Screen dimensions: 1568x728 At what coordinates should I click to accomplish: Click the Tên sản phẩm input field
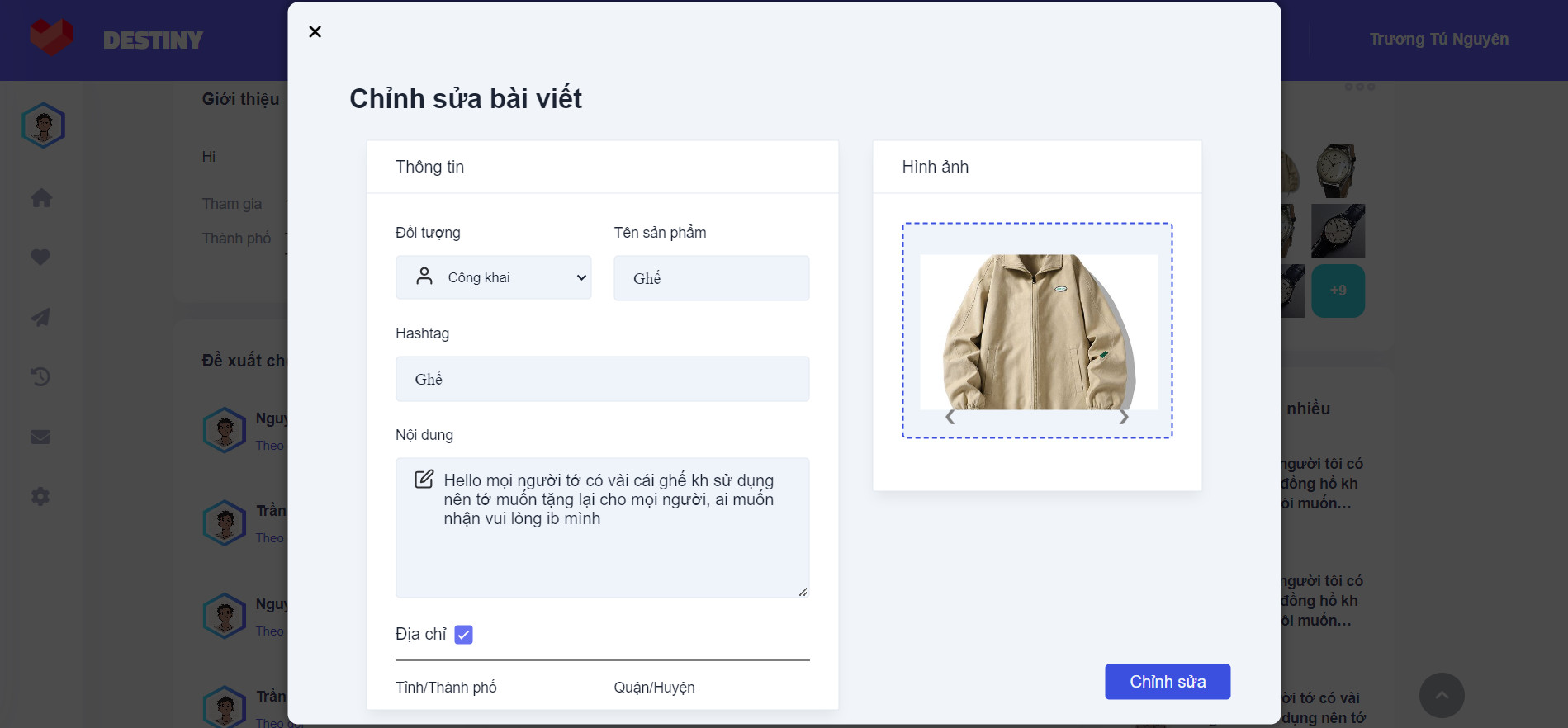pos(711,278)
